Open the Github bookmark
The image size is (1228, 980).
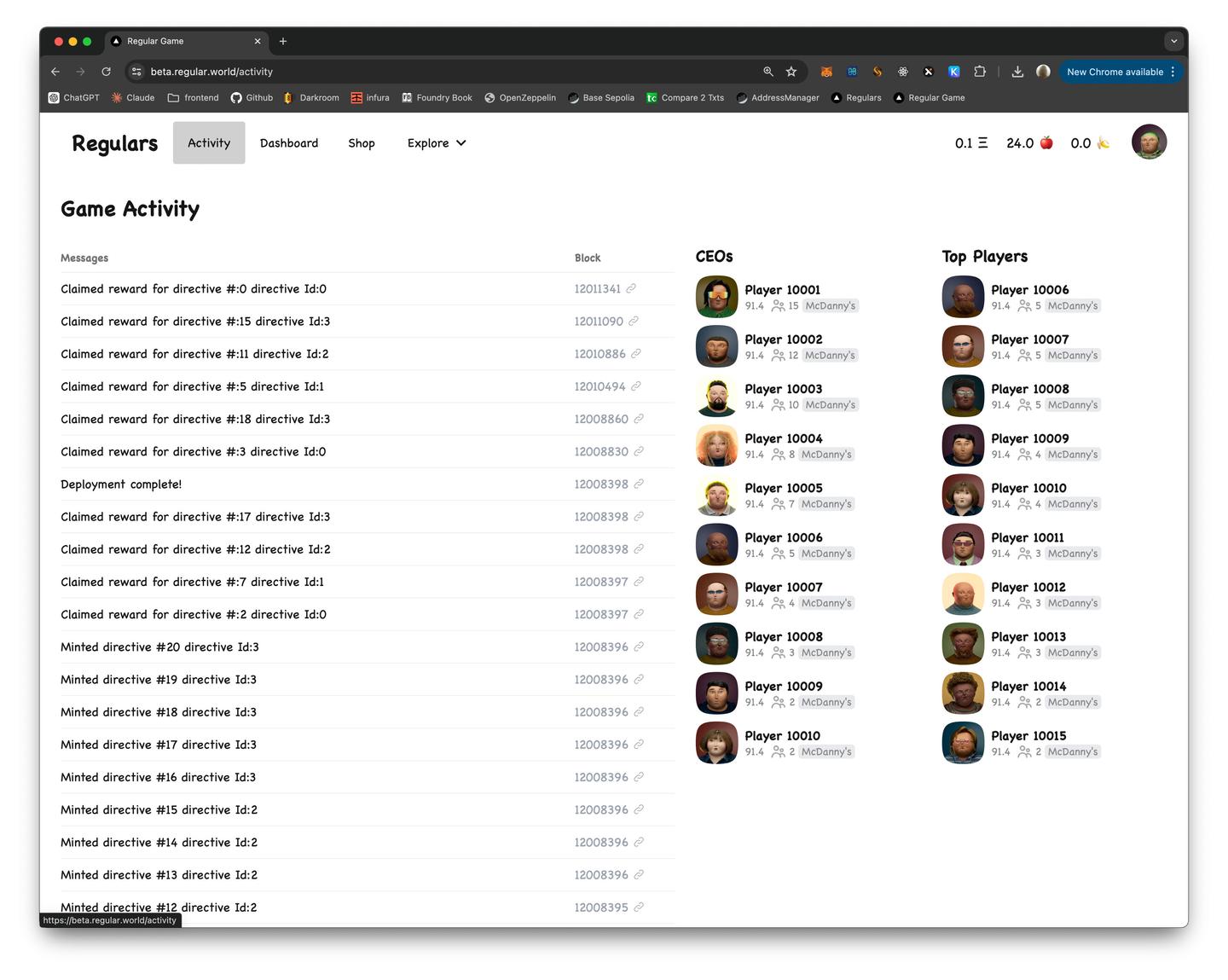[252, 97]
